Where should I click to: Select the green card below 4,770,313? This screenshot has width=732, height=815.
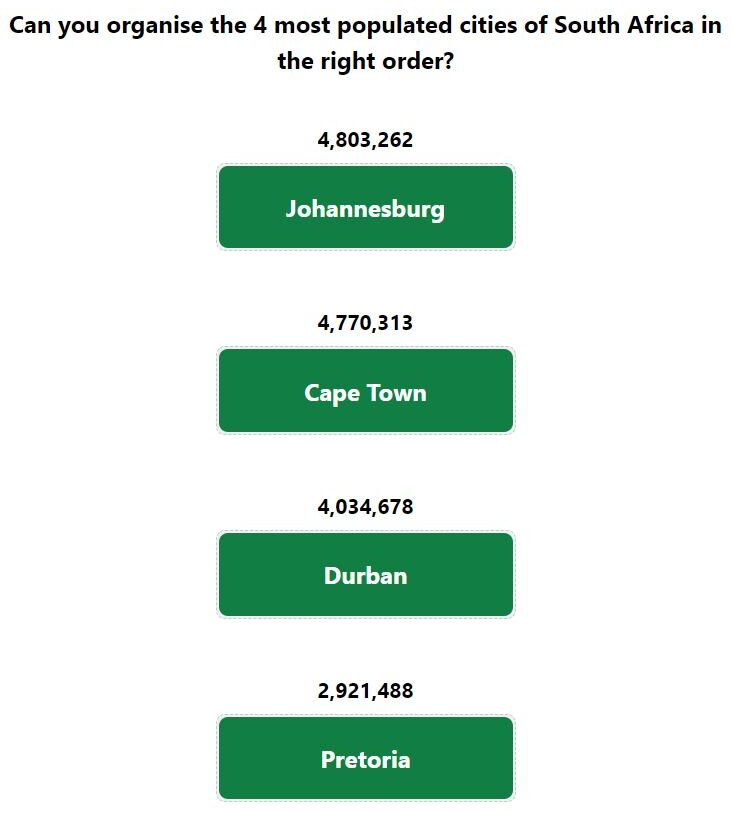365,390
